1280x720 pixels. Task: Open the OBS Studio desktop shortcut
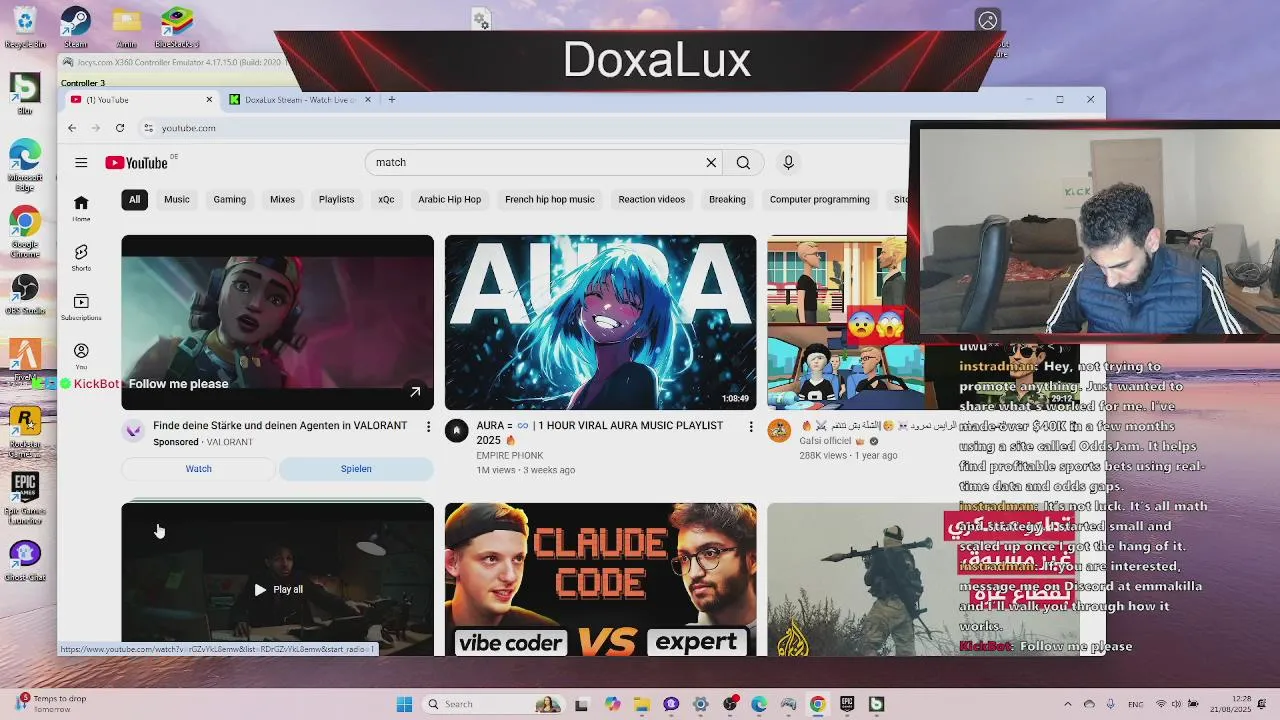pyautogui.click(x=25, y=295)
